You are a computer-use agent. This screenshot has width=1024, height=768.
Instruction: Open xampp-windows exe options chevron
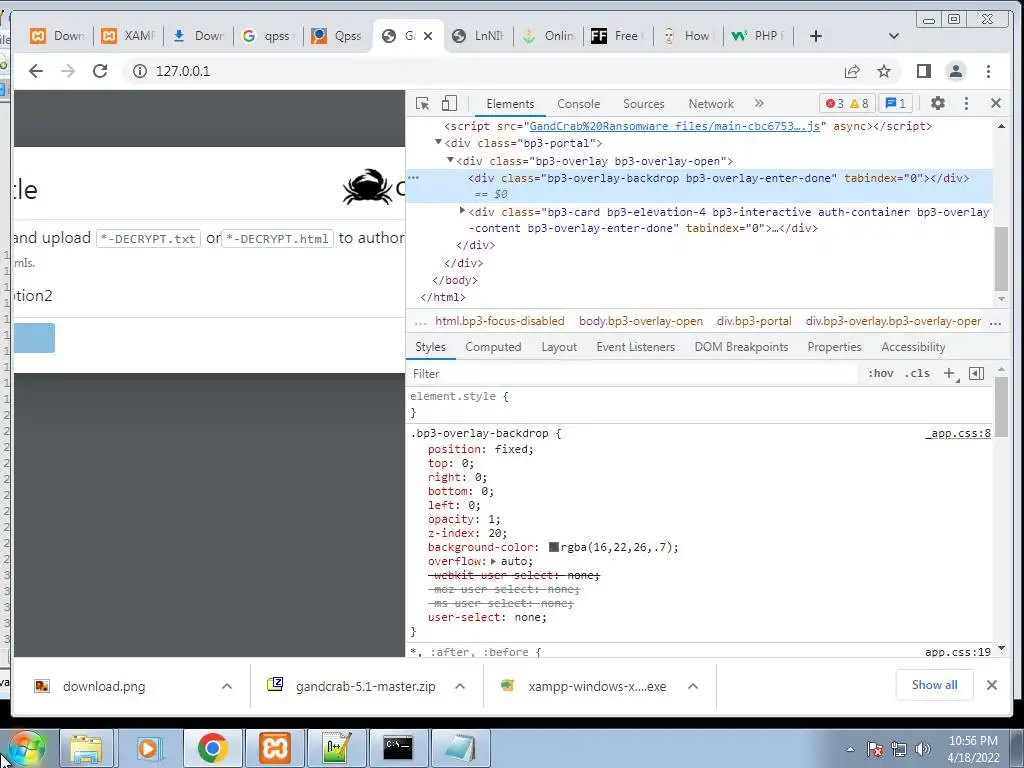(x=693, y=686)
